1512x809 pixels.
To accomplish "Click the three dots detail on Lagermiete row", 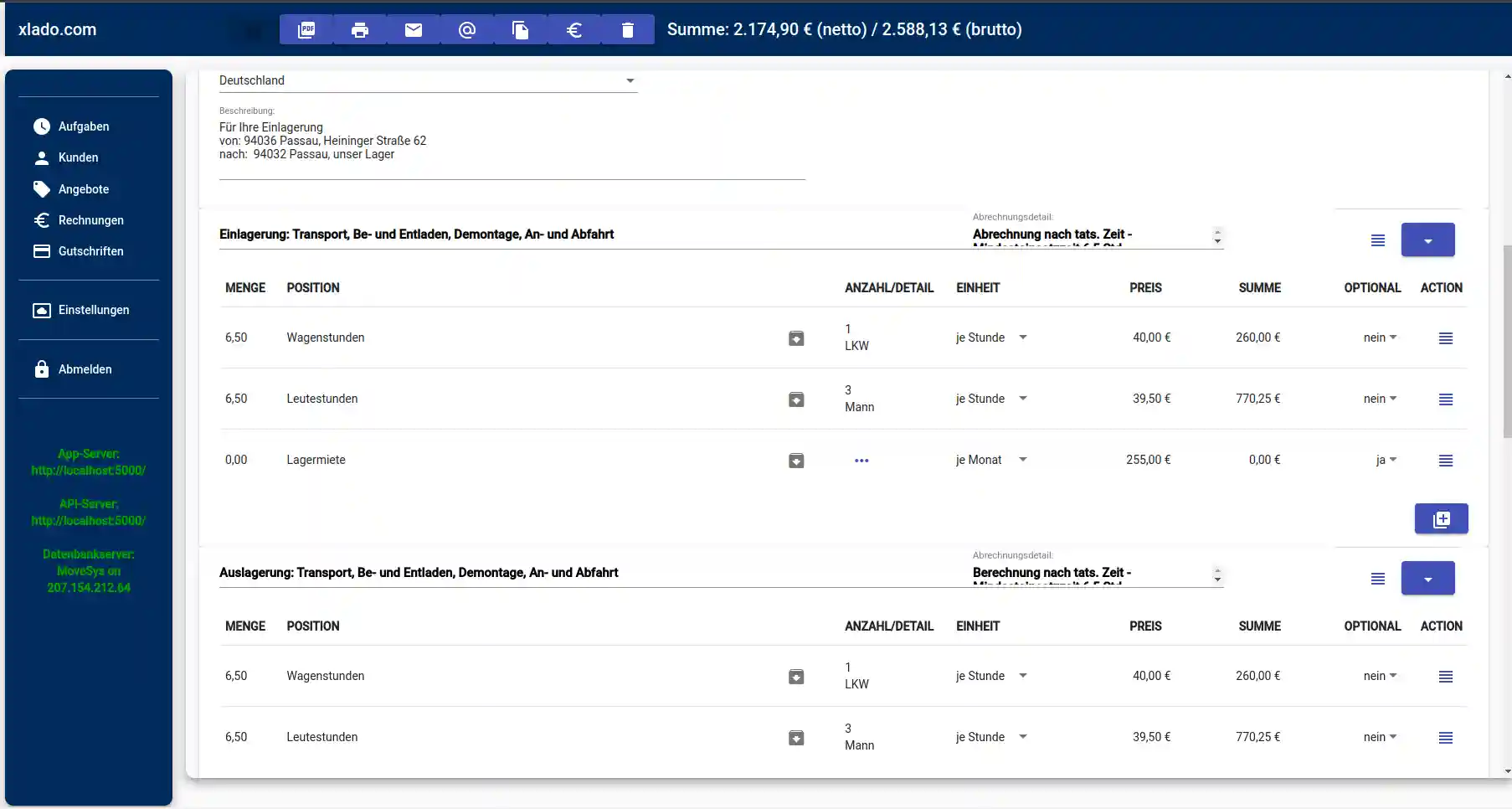I will [861, 461].
